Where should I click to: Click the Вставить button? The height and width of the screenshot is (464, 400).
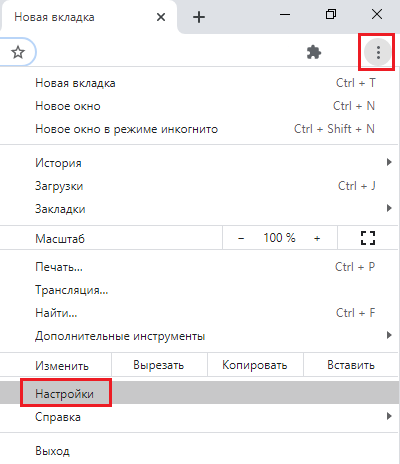tap(351, 365)
